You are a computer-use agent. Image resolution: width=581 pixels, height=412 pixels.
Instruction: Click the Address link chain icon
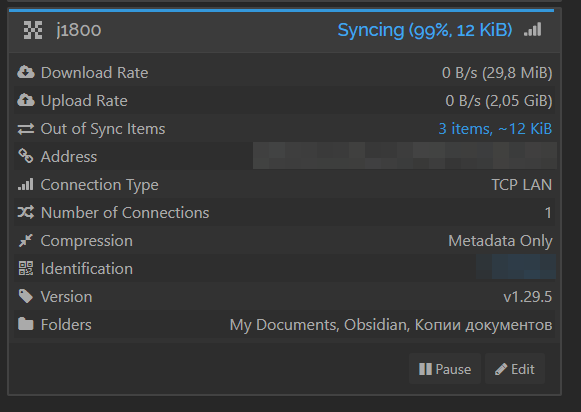point(26,156)
